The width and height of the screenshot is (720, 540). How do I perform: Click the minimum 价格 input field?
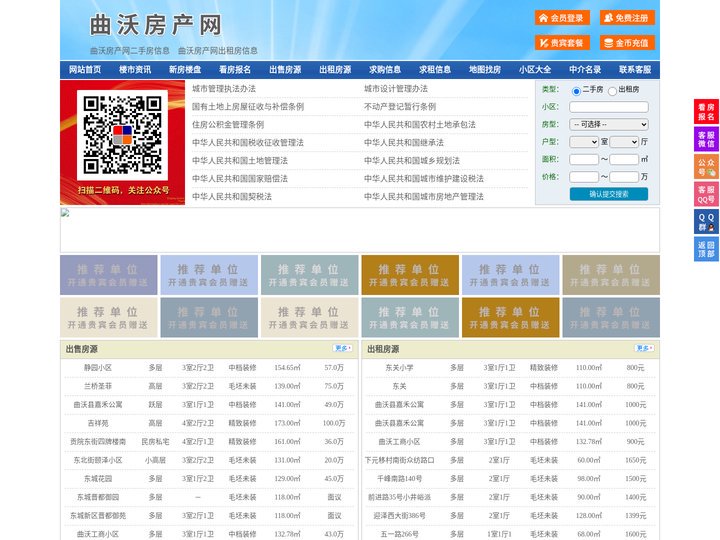(584, 177)
